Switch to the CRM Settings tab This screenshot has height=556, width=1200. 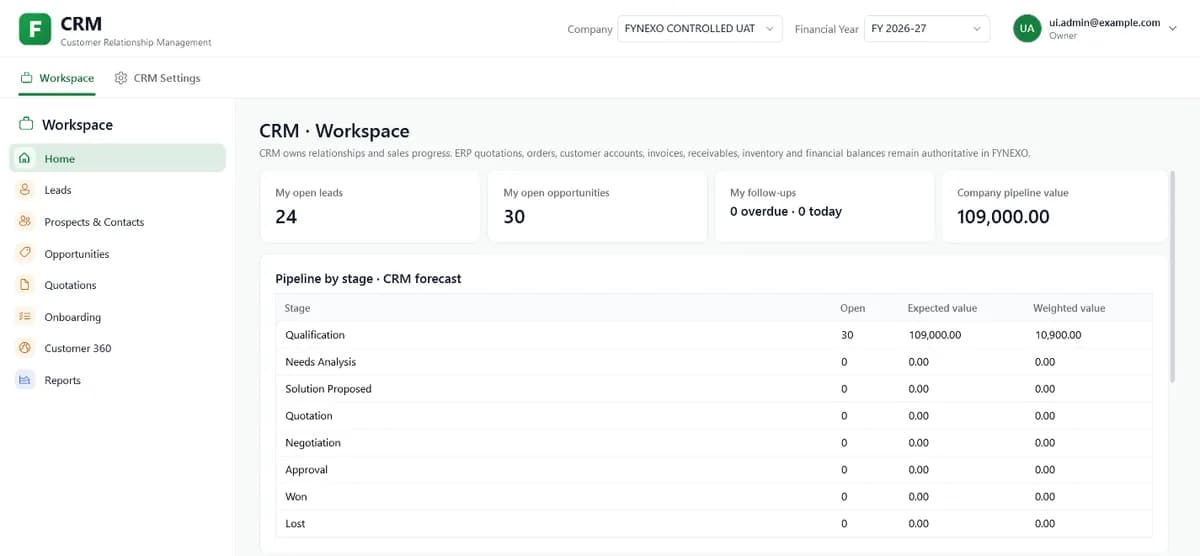pyautogui.click(x=157, y=78)
